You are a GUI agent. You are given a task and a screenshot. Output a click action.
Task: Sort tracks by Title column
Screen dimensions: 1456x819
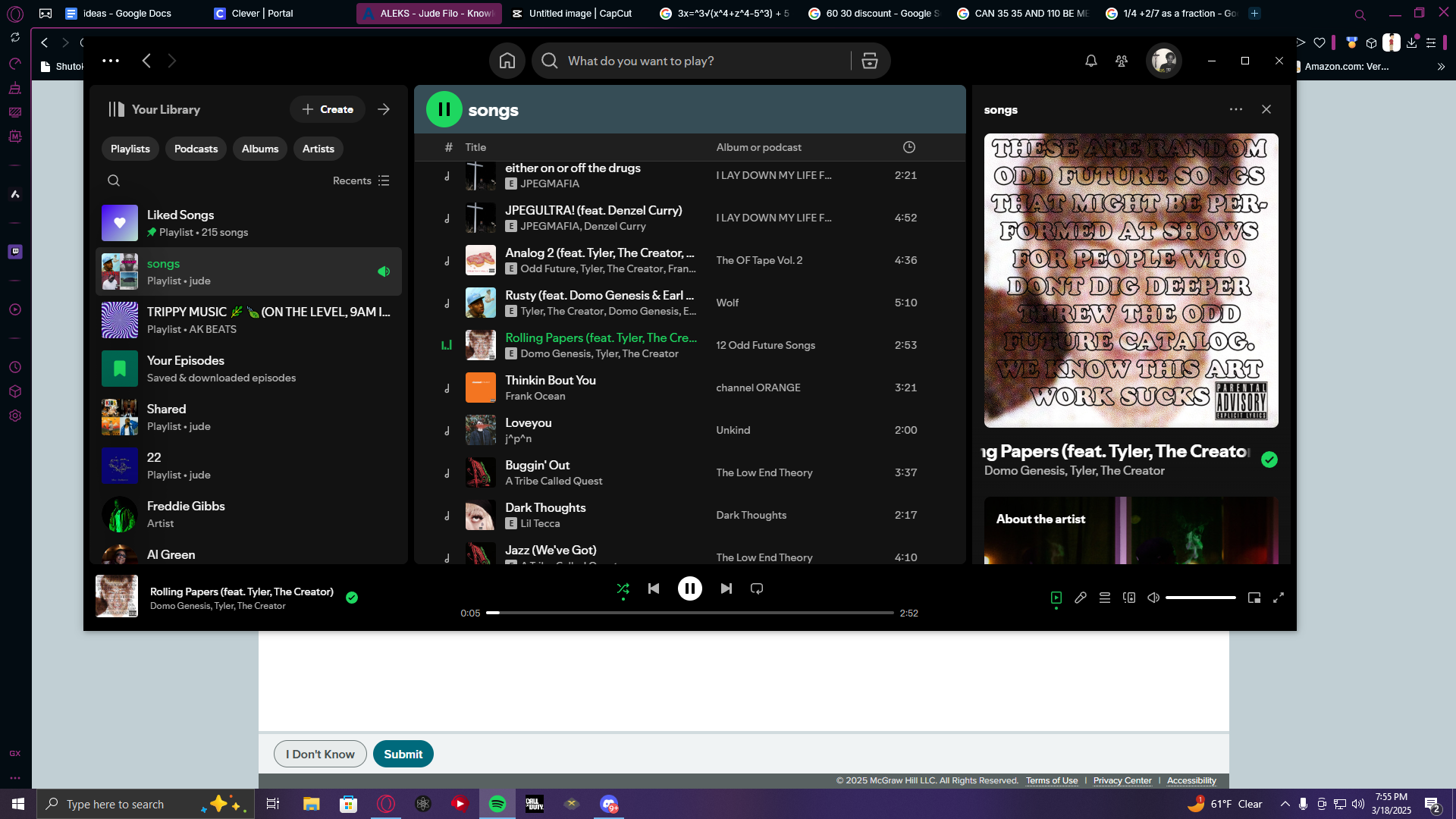point(475,147)
